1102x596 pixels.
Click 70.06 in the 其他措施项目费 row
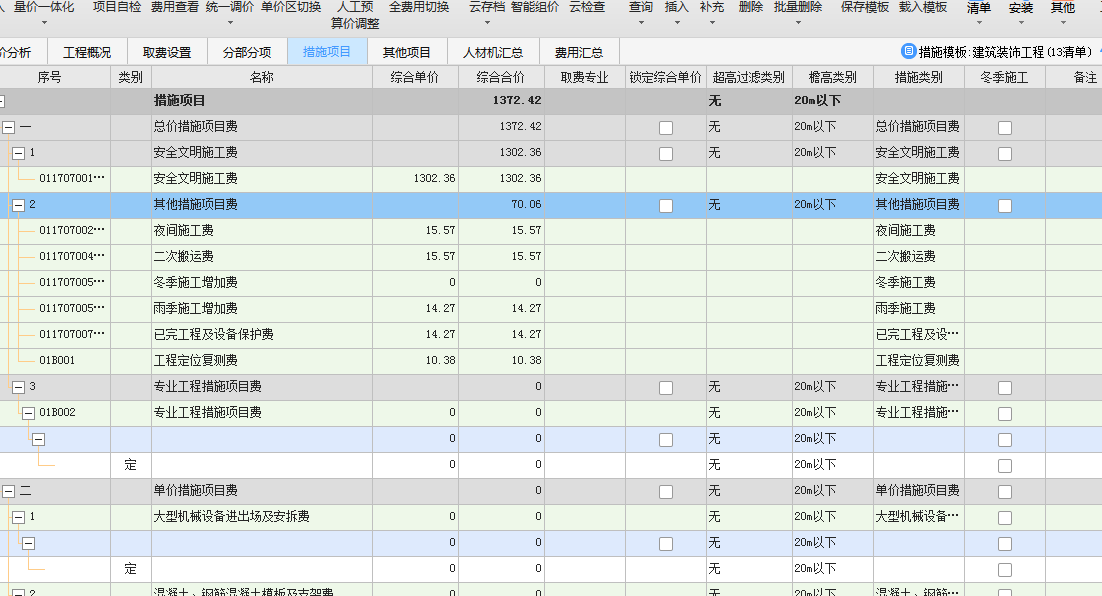coord(526,205)
